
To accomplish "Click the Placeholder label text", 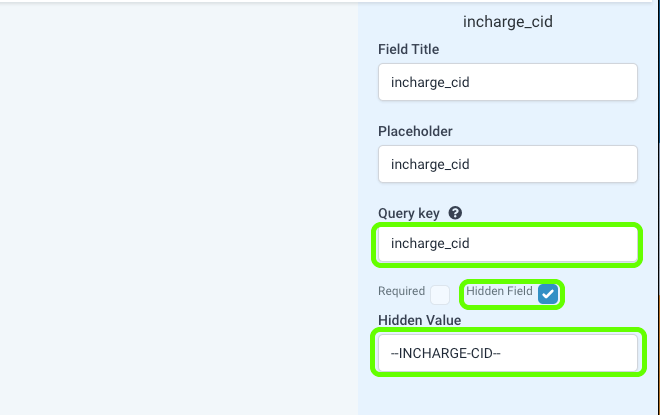I will tap(415, 131).
